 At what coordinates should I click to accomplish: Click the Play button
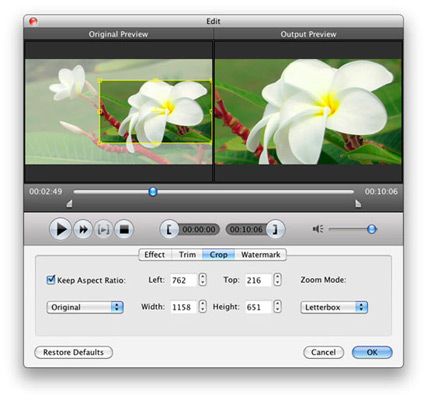tap(60, 229)
